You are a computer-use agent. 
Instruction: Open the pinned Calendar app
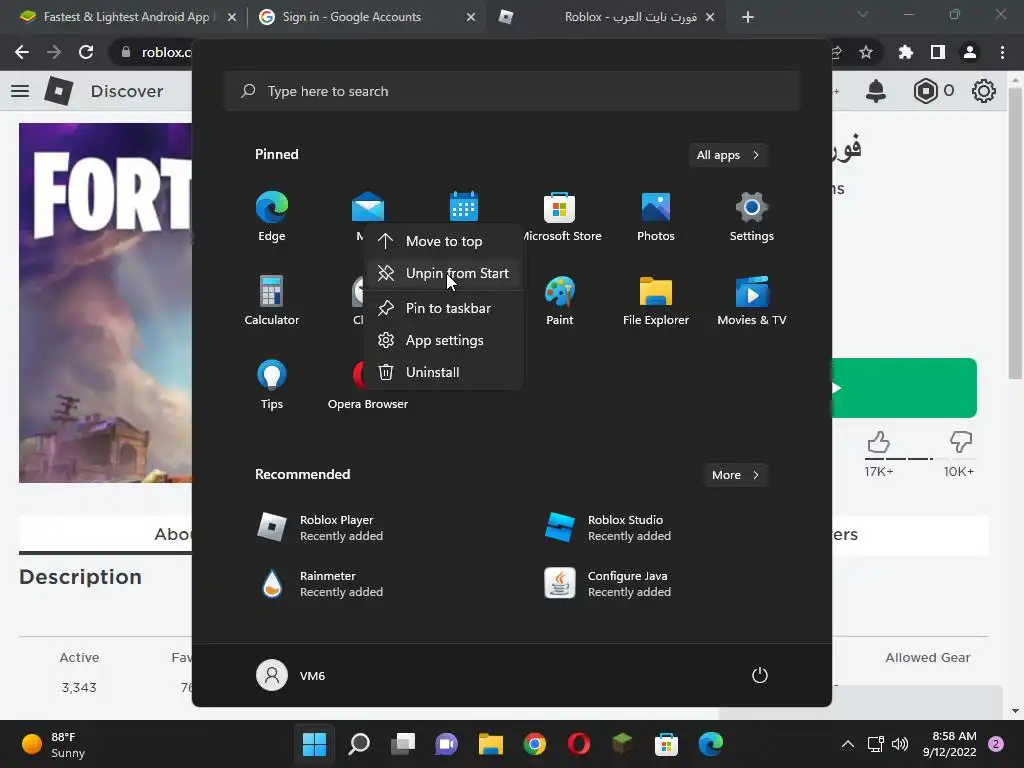tap(464, 206)
